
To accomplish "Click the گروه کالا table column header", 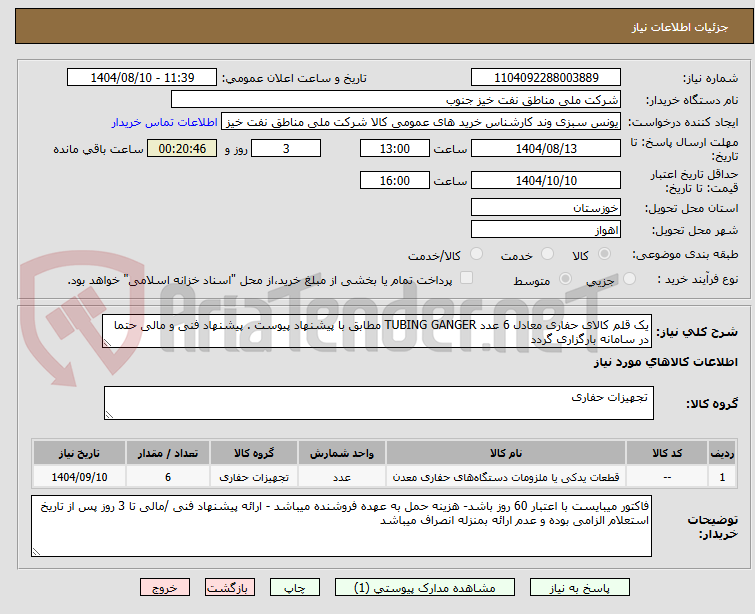I will coord(254,453).
